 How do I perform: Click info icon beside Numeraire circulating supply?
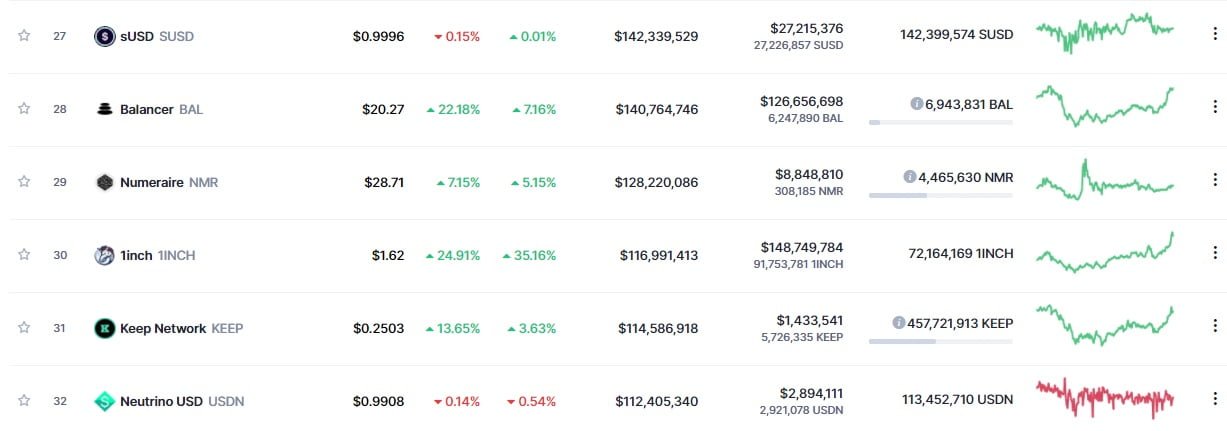(909, 177)
